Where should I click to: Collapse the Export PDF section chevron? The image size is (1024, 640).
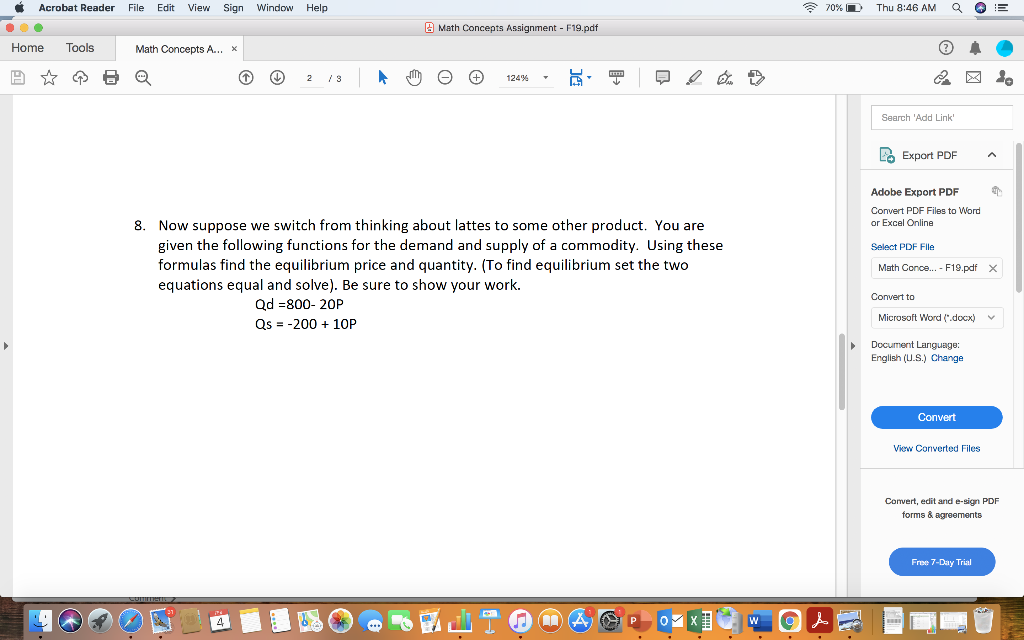(994, 155)
